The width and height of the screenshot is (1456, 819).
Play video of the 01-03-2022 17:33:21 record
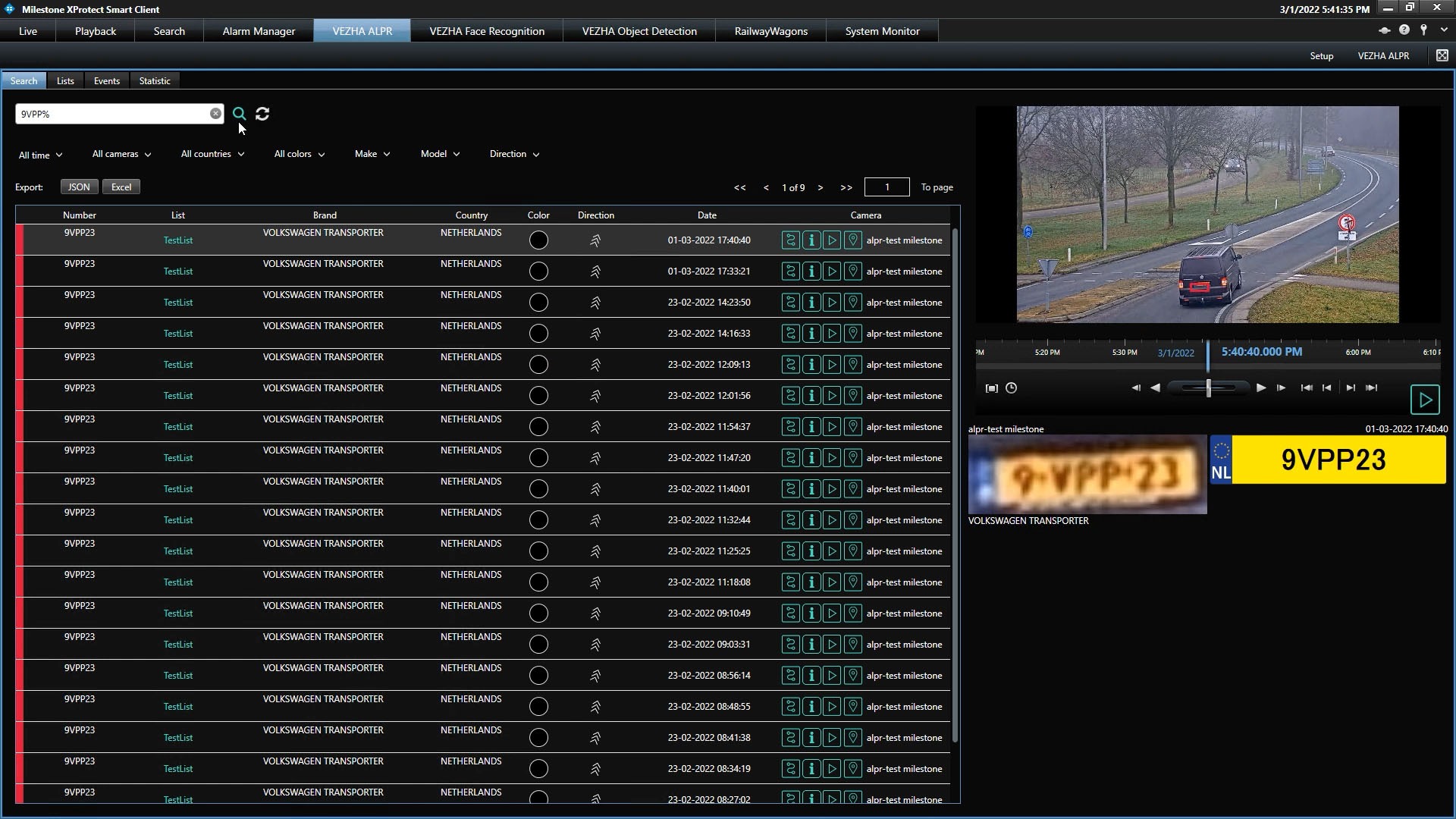click(832, 271)
